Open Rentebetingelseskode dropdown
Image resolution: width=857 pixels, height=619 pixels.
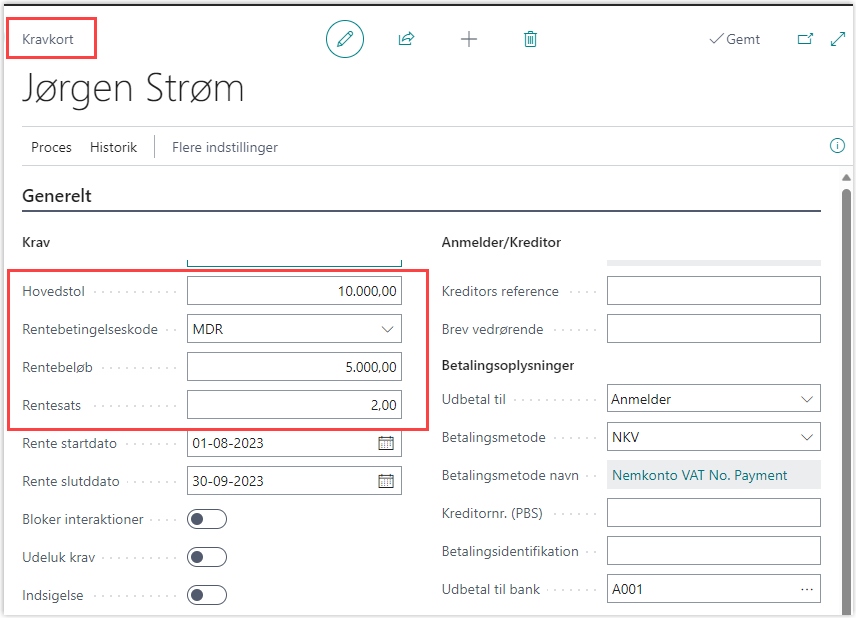click(388, 329)
